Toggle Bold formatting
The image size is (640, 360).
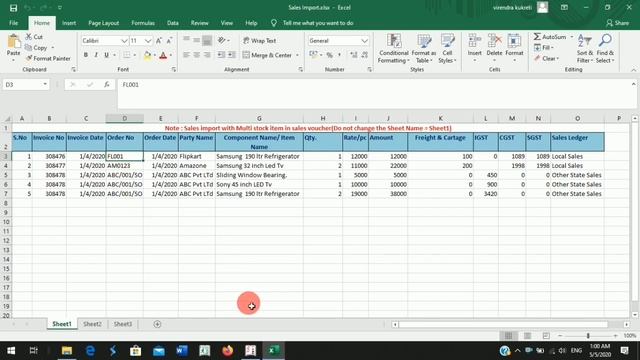(86, 55)
